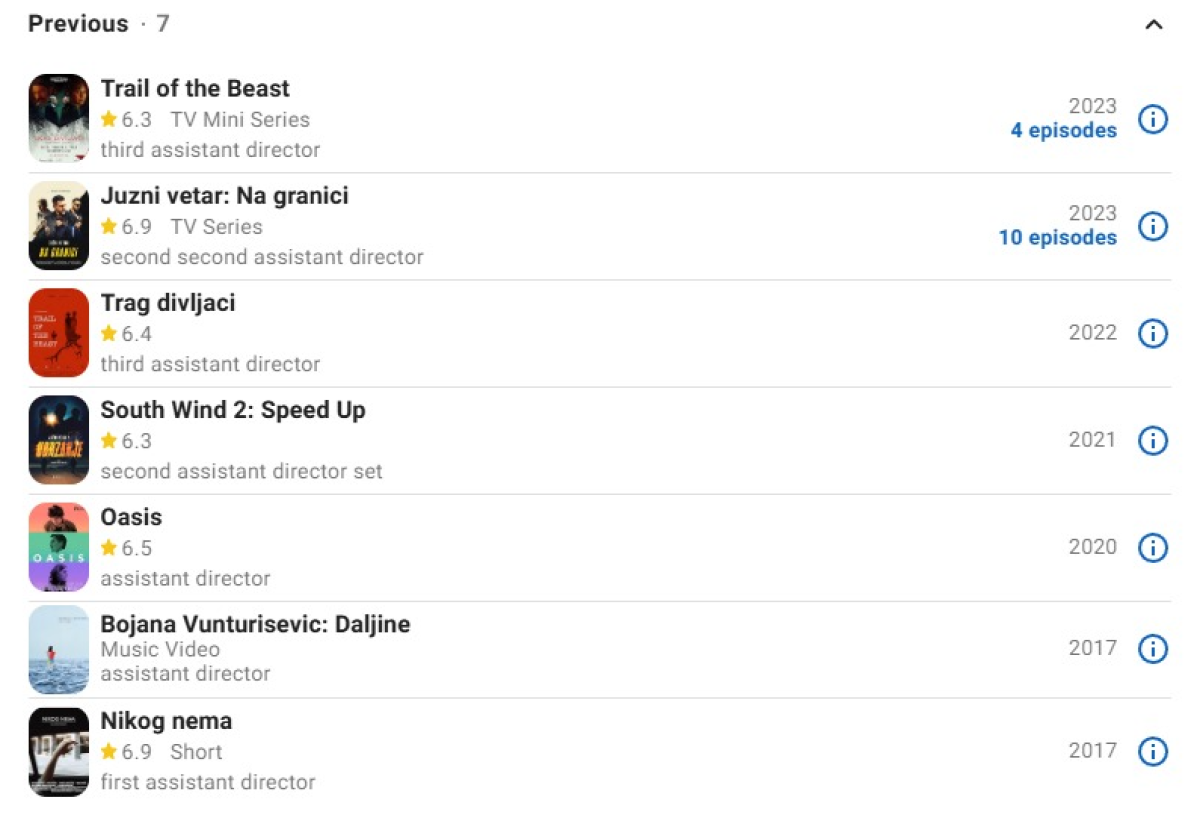Collapse the Previous credits section
Image resolution: width=1200 pixels, height=821 pixels.
[1153, 25]
